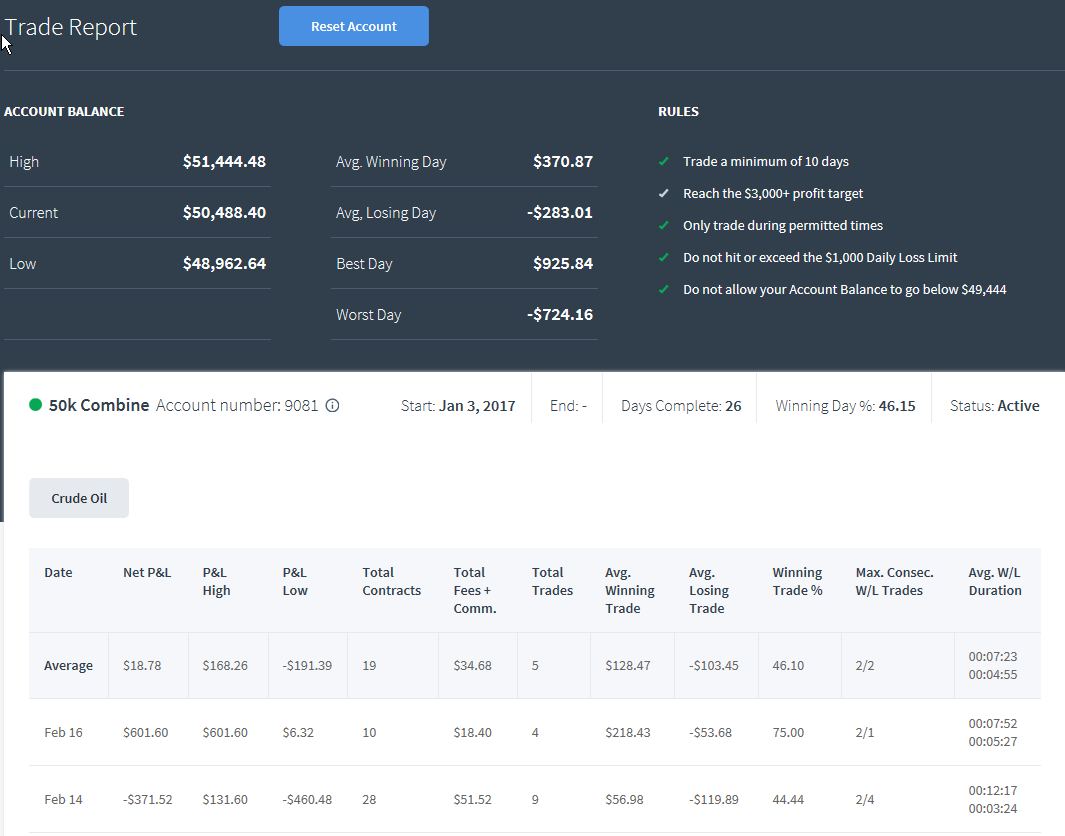The width and height of the screenshot is (1065, 836).
Task: Select the Feb 14 table row
Action: (x=535, y=799)
